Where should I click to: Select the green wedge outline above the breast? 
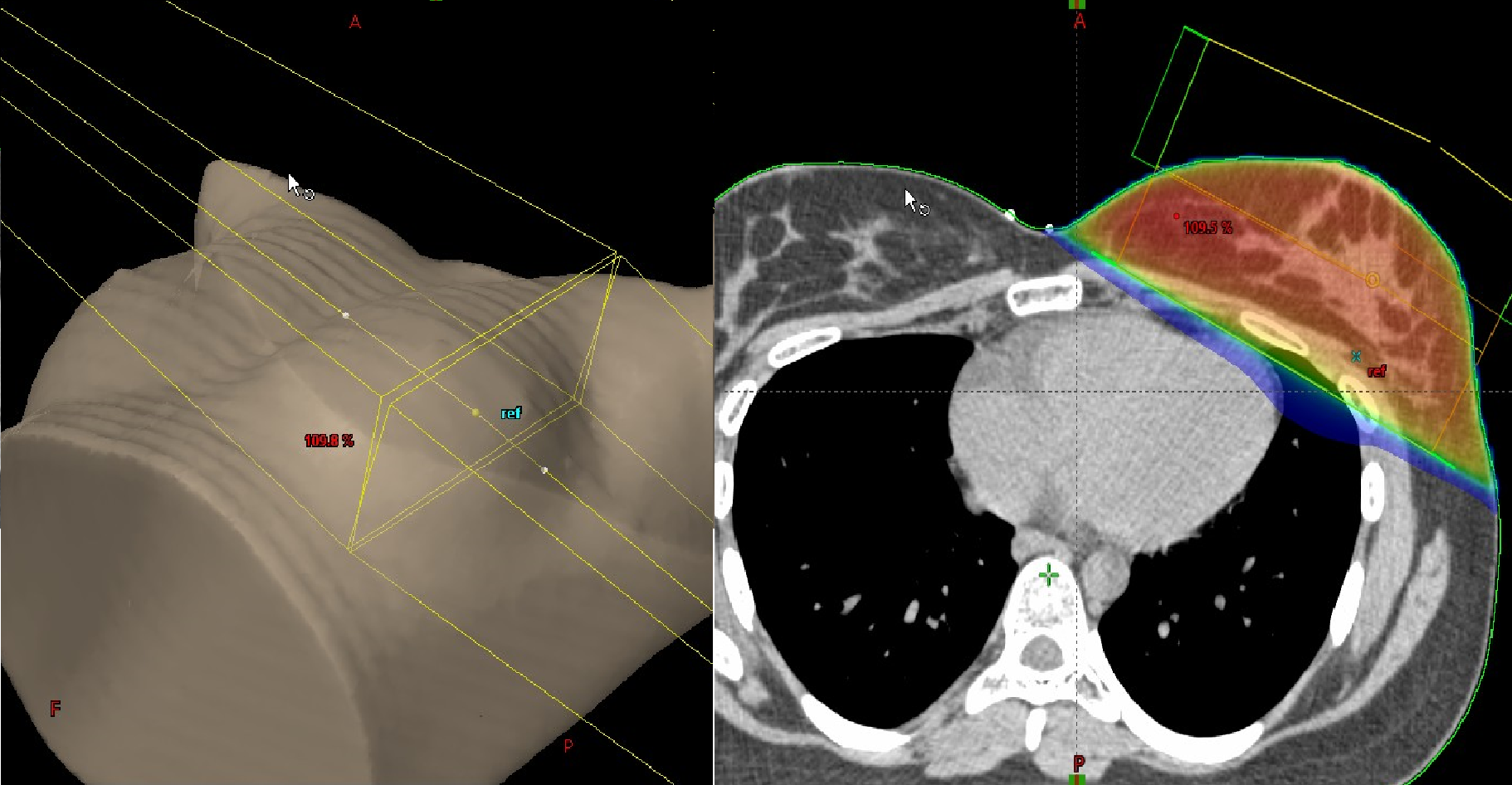[x=1170, y=96]
